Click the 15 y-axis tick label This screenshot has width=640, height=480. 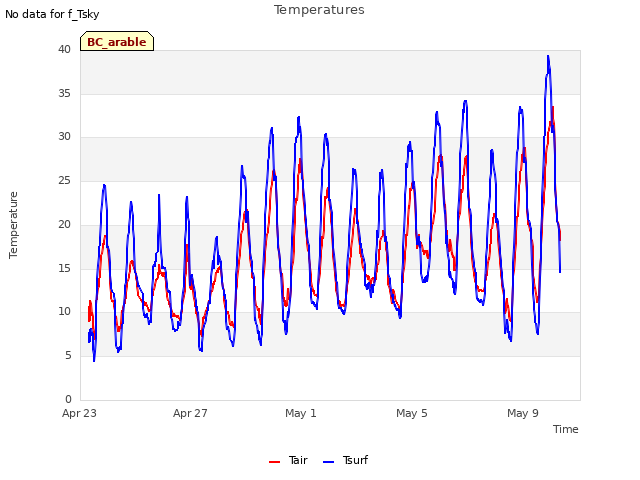coord(64,268)
